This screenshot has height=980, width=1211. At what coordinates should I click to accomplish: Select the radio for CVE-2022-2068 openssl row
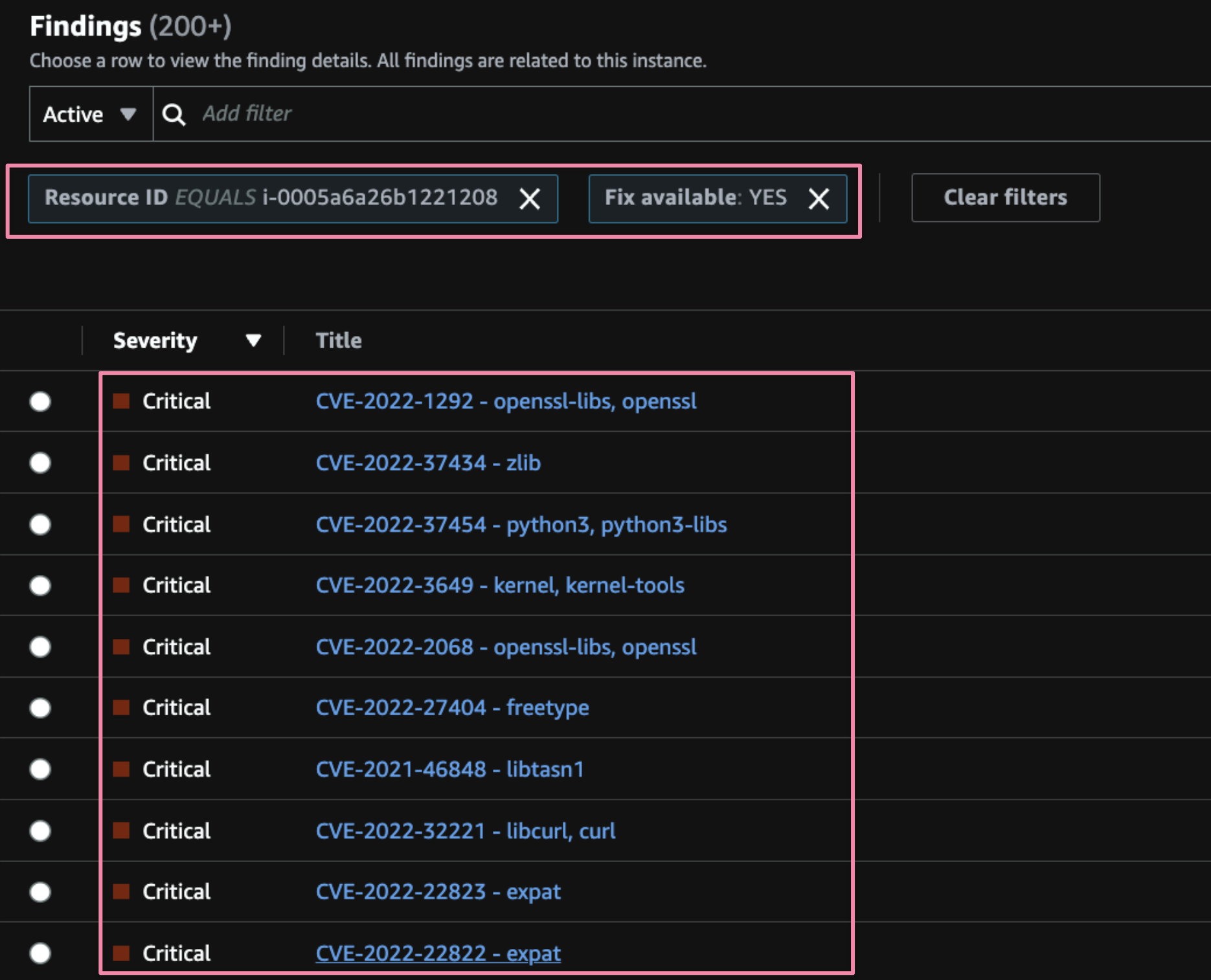pos(40,647)
